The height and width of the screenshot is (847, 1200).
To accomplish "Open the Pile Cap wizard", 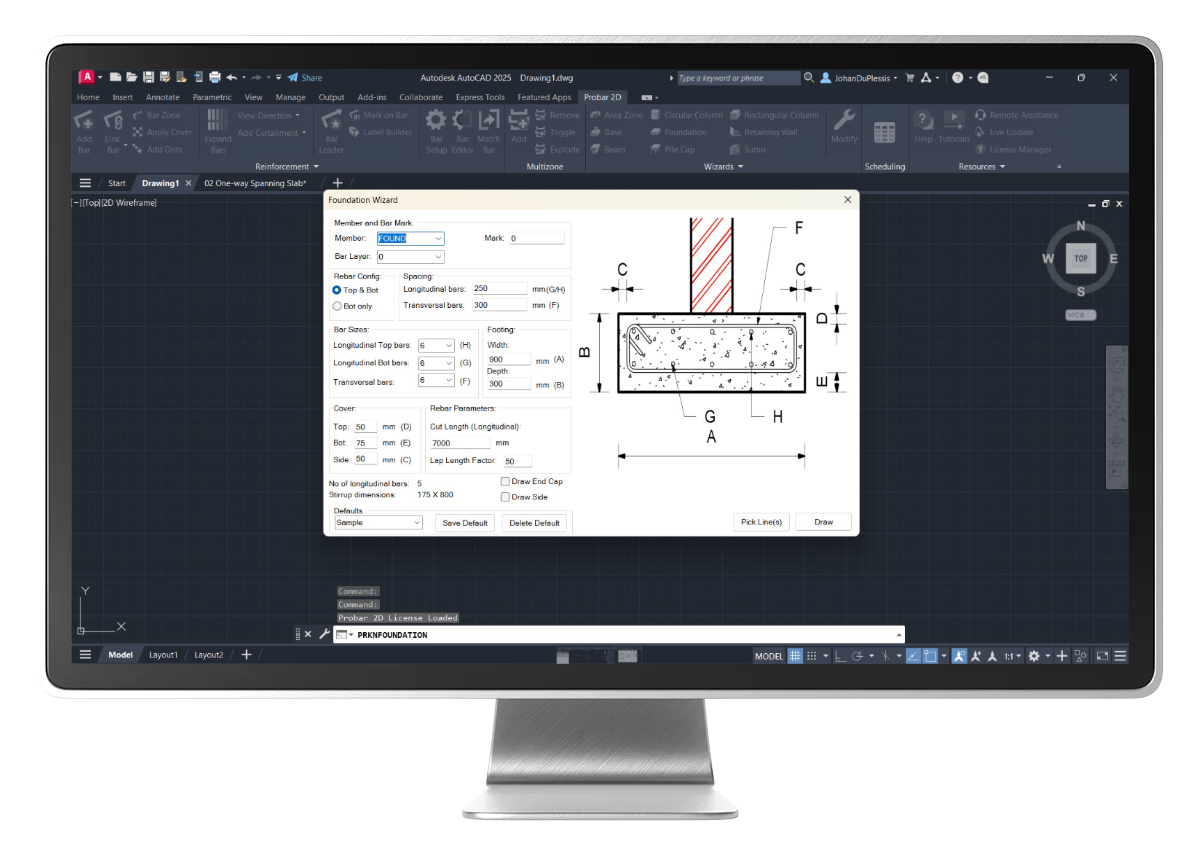I will (672, 149).
